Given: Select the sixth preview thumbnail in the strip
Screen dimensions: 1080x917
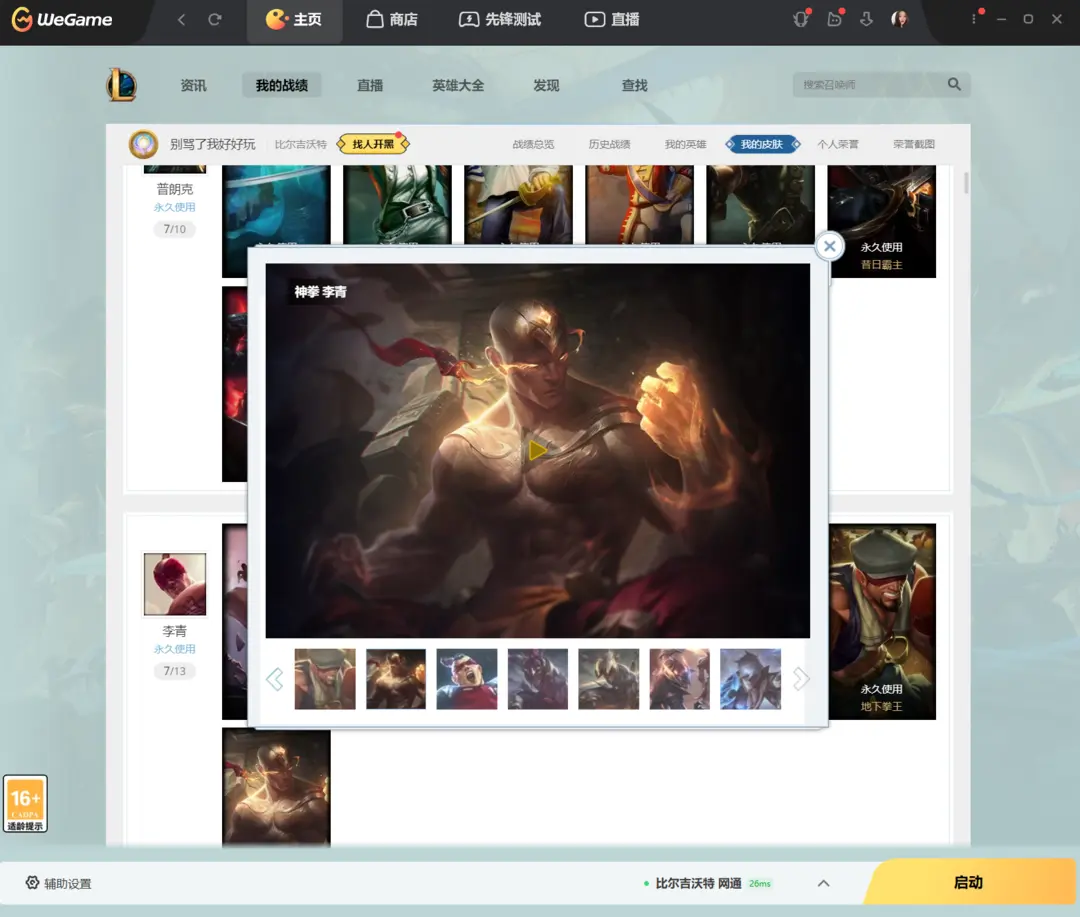Looking at the screenshot, I should [680, 679].
